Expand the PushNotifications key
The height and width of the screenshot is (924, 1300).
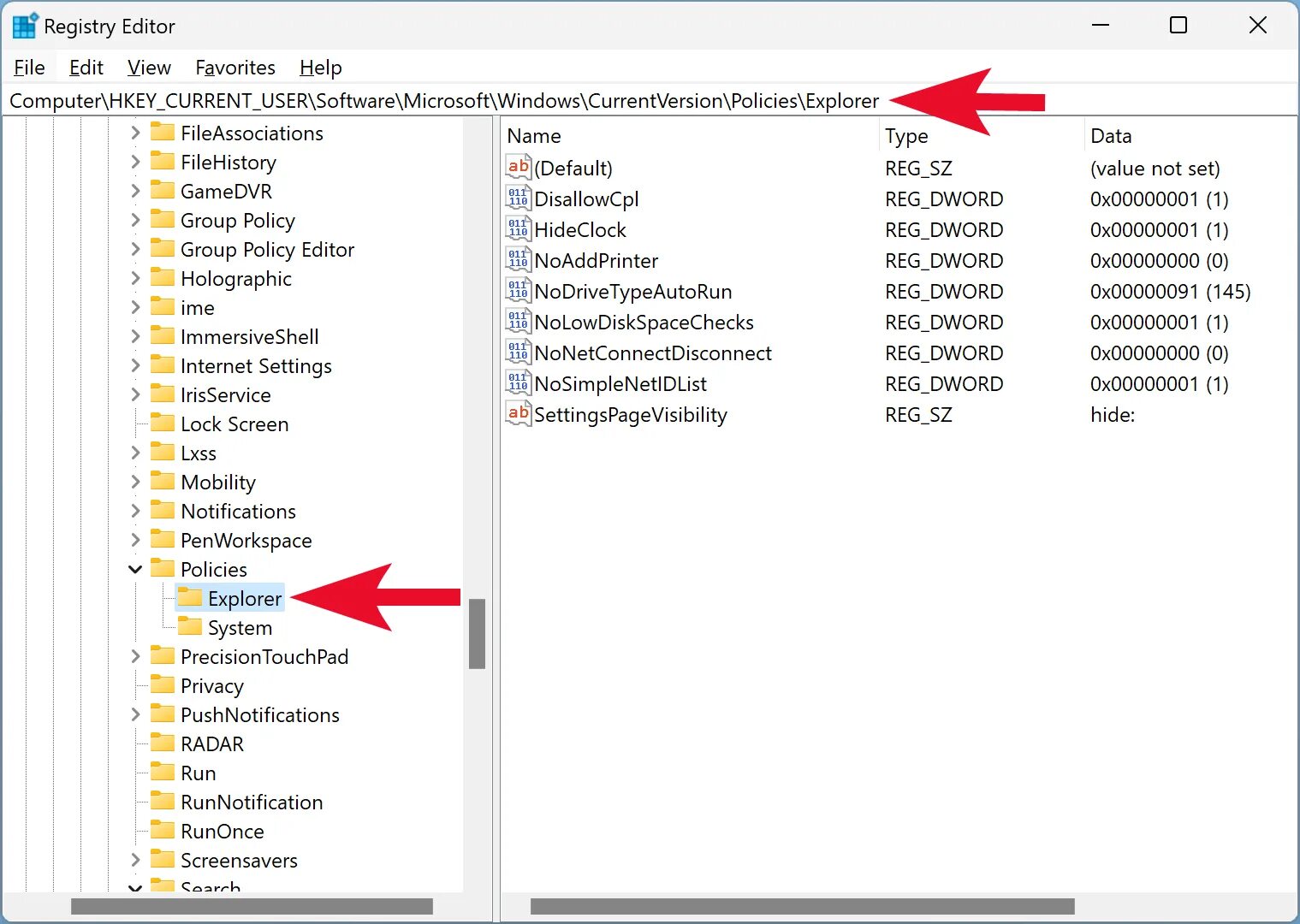135,714
